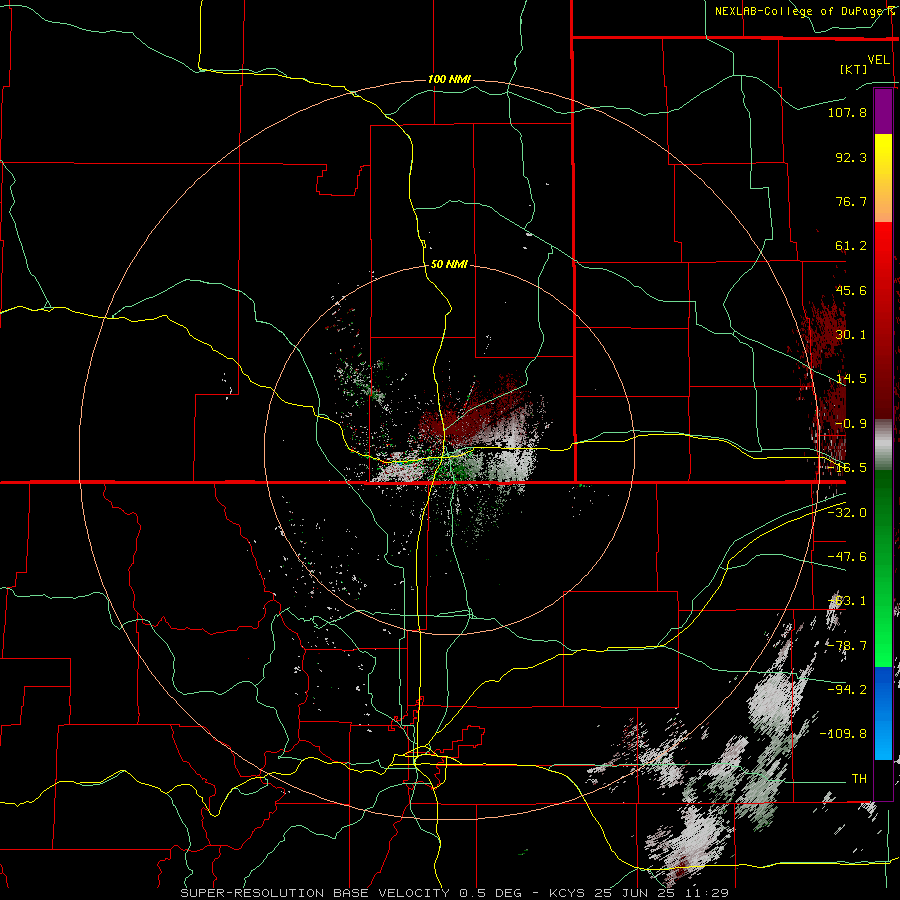The width and height of the screenshot is (900, 900).
Task: Click the TH threshold label
Action: (x=859, y=779)
